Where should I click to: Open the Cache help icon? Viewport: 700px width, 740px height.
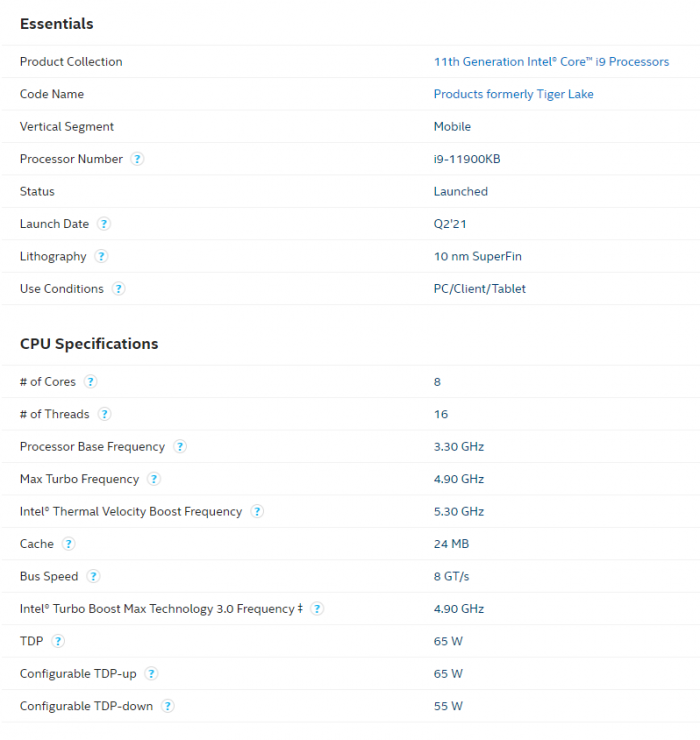(68, 544)
